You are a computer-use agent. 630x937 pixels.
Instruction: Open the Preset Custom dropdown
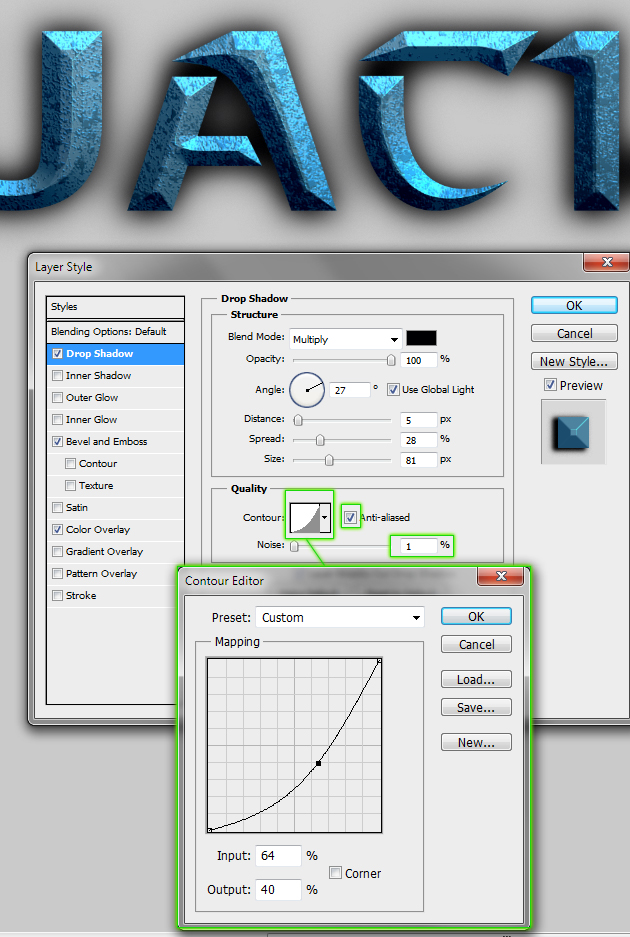415,618
